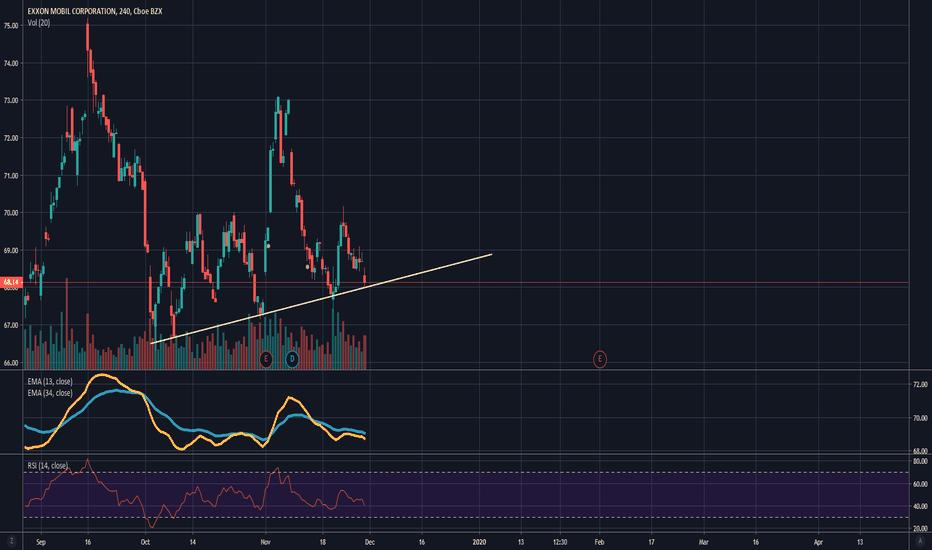Click the 70.00 price axis label on main chart
932x550 pixels.
11,213
